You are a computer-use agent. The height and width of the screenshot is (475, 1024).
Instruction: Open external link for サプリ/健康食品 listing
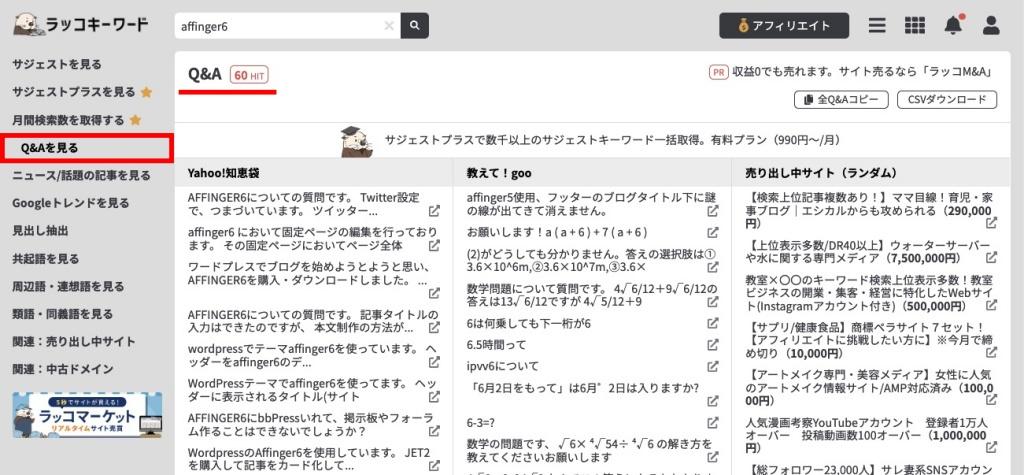click(991, 353)
